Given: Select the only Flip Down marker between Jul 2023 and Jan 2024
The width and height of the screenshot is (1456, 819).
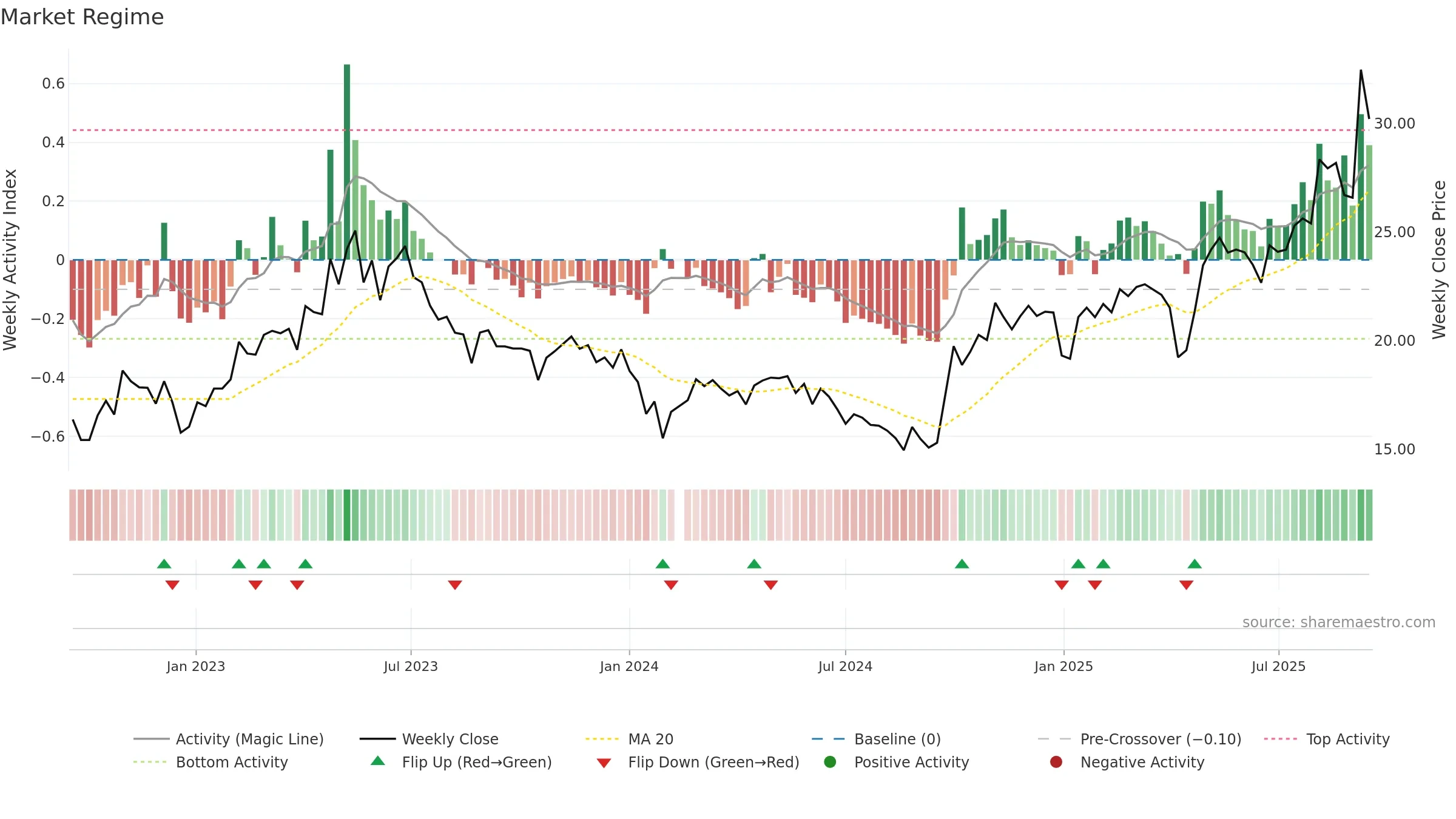Looking at the screenshot, I should pos(455,585).
